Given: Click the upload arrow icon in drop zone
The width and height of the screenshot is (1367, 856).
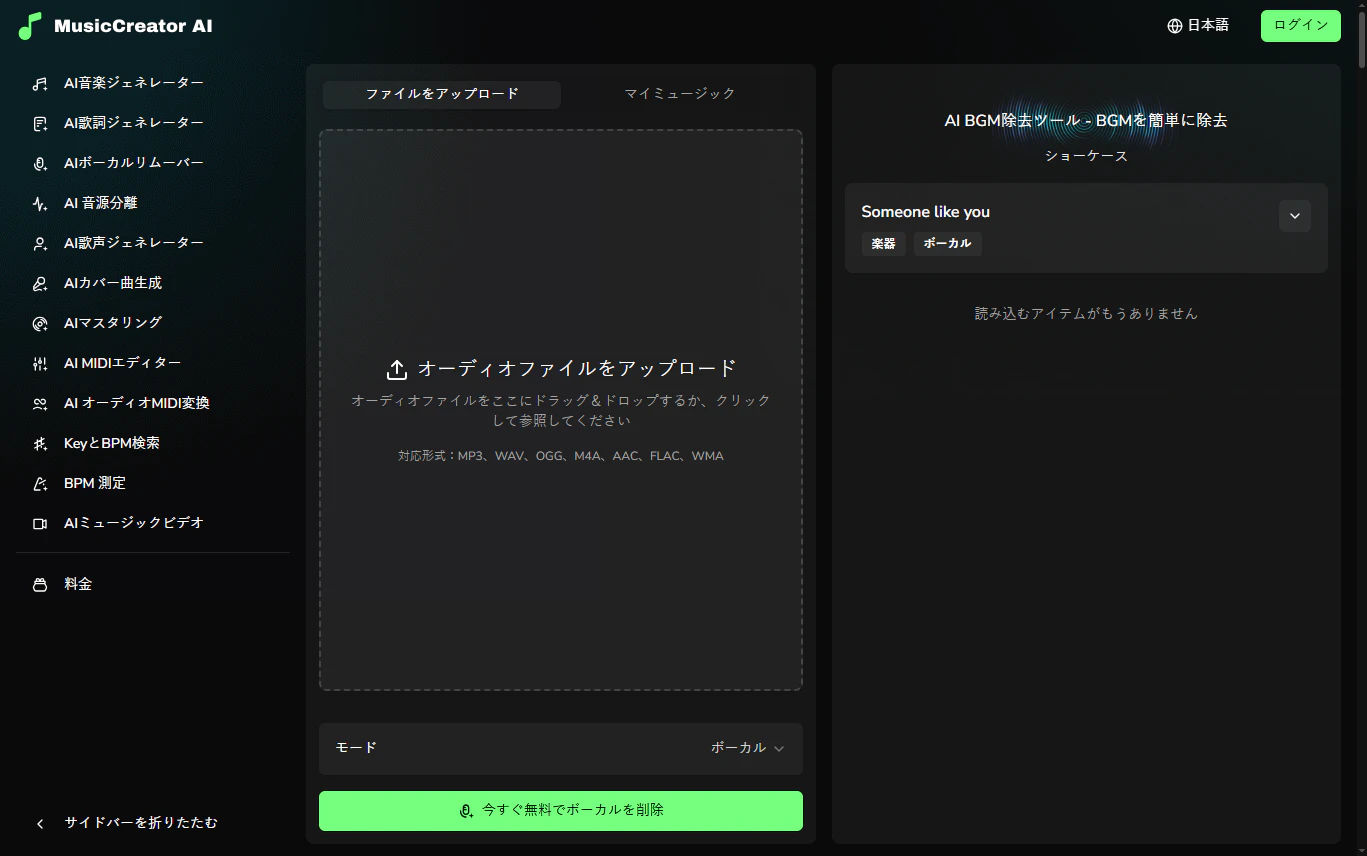Looking at the screenshot, I should tap(397, 370).
